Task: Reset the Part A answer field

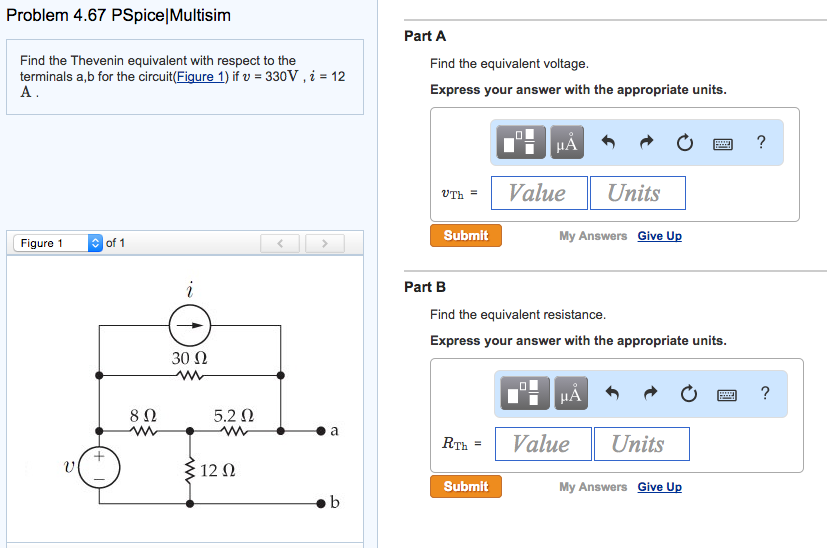Action: point(685,142)
